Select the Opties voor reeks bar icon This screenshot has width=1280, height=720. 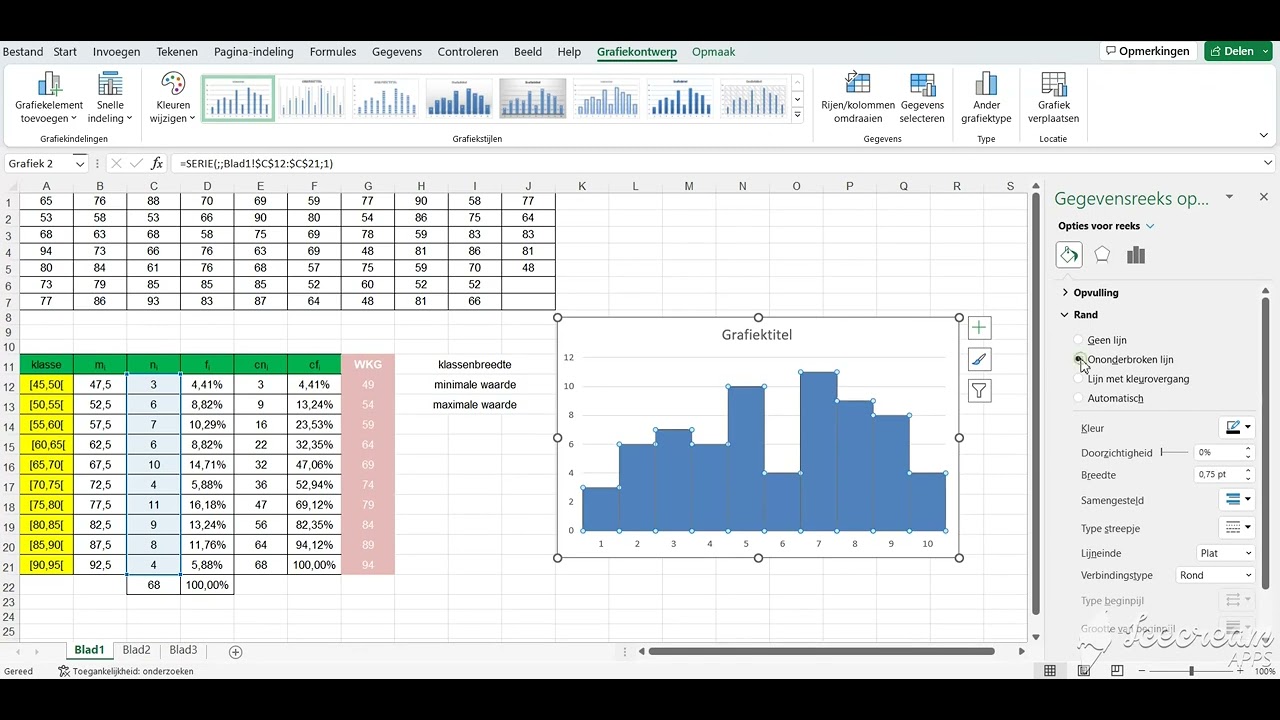[1135, 255]
